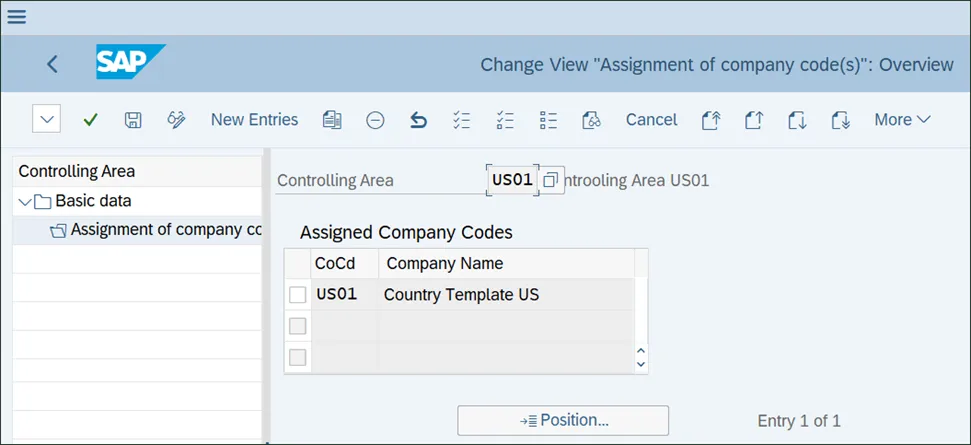Select the third empty row checkbox
971x445 pixels.
click(297, 357)
